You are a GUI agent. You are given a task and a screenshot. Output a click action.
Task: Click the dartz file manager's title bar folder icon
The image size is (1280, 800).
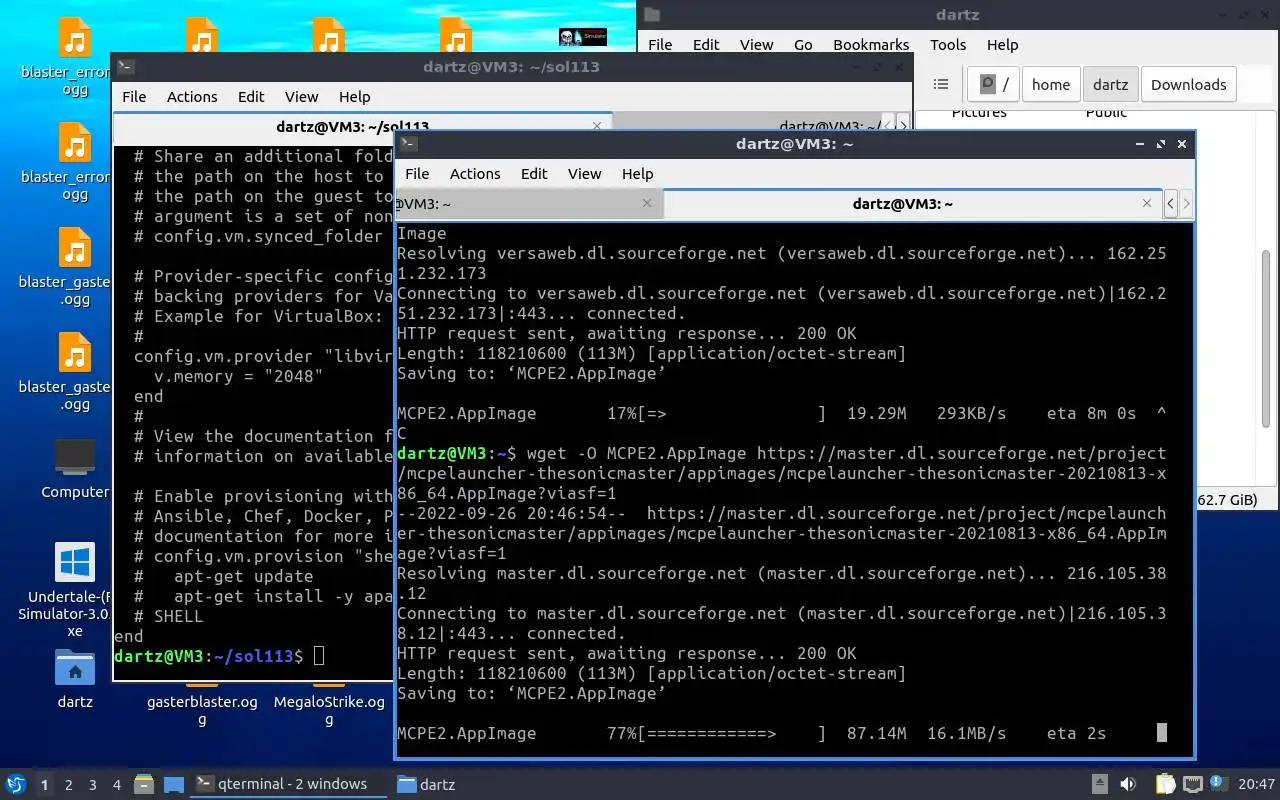(x=652, y=14)
